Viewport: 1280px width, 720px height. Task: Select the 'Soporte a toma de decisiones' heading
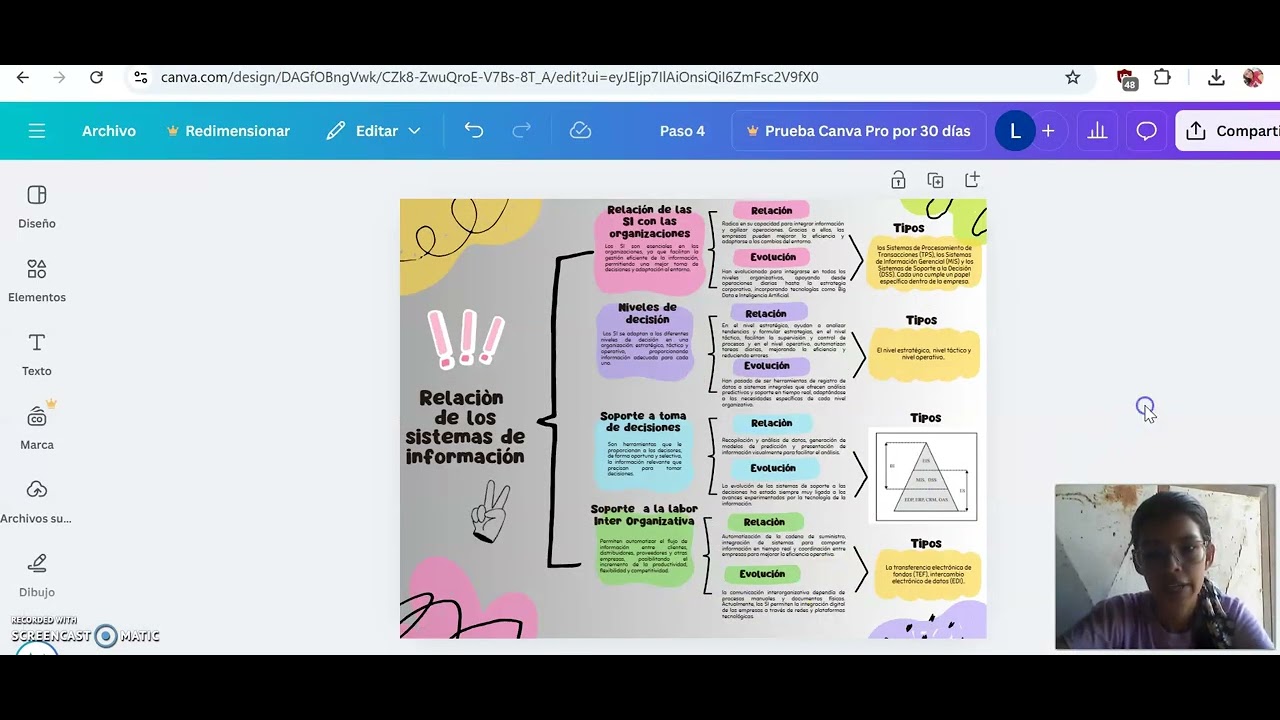(x=643, y=421)
